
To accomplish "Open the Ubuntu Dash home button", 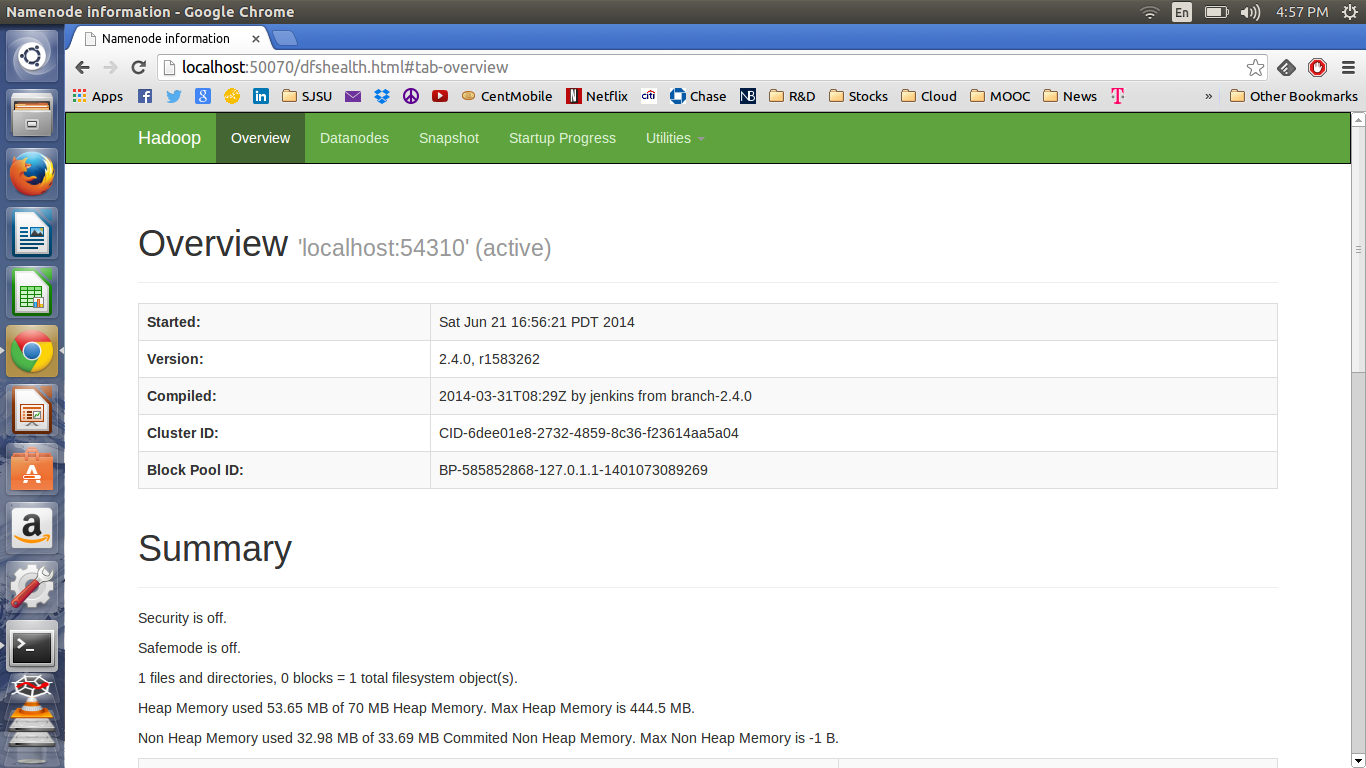I will 33,56.
